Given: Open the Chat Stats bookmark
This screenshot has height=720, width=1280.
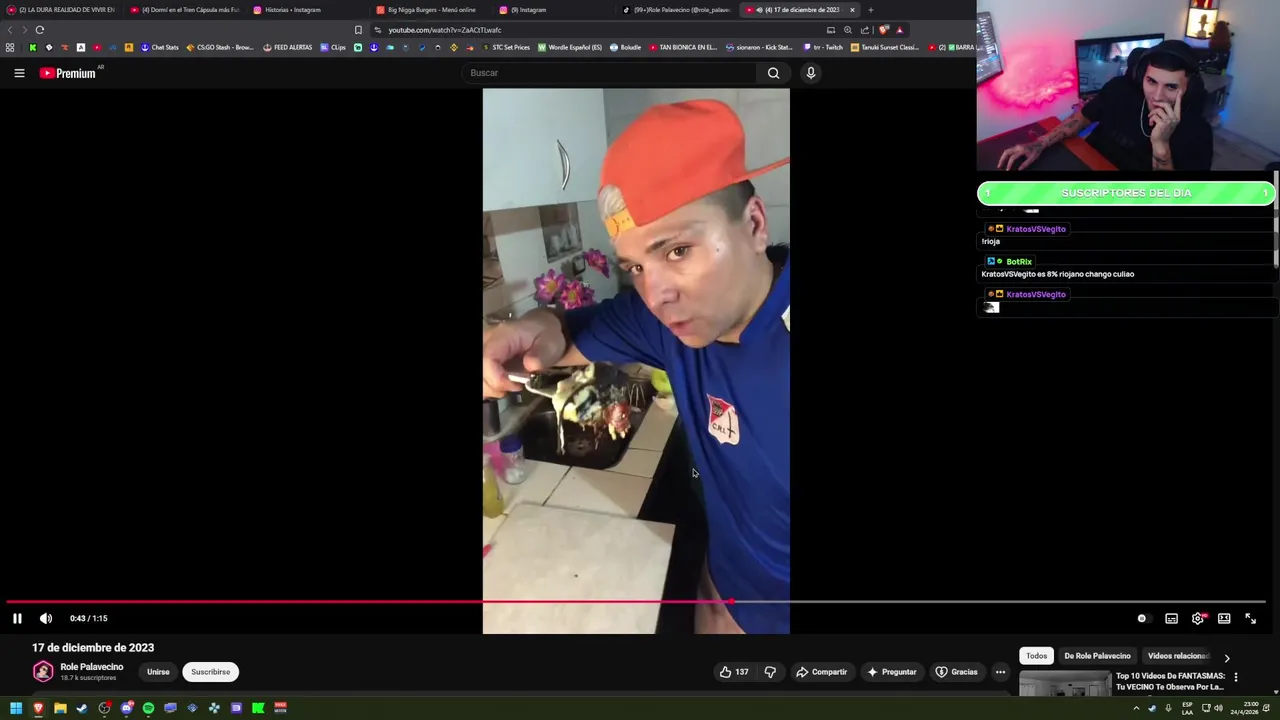Looking at the screenshot, I should pos(159,47).
